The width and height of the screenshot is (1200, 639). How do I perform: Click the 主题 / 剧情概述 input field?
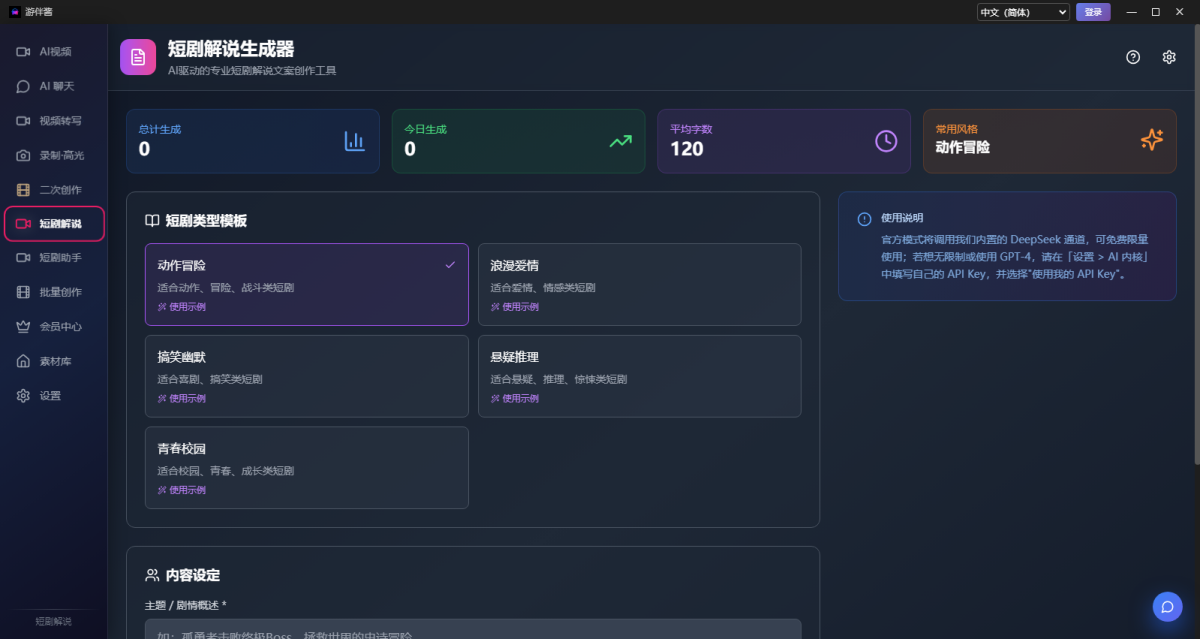coord(472,630)
